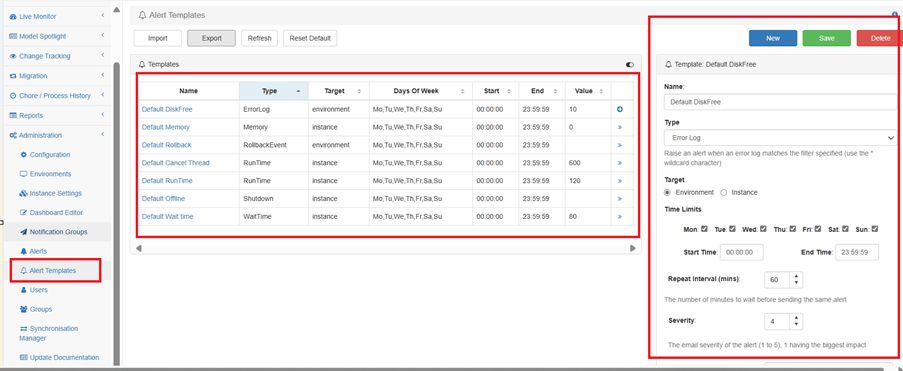Viewport: 903px width, 371px height.
Task: Open the Type dropdown showing Error Log
Action: pos(780,138)
